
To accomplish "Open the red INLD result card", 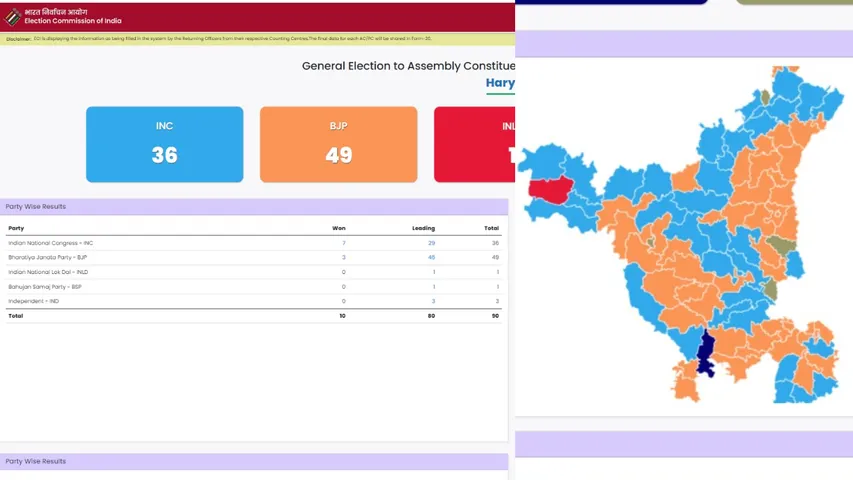I will point(474,144).
